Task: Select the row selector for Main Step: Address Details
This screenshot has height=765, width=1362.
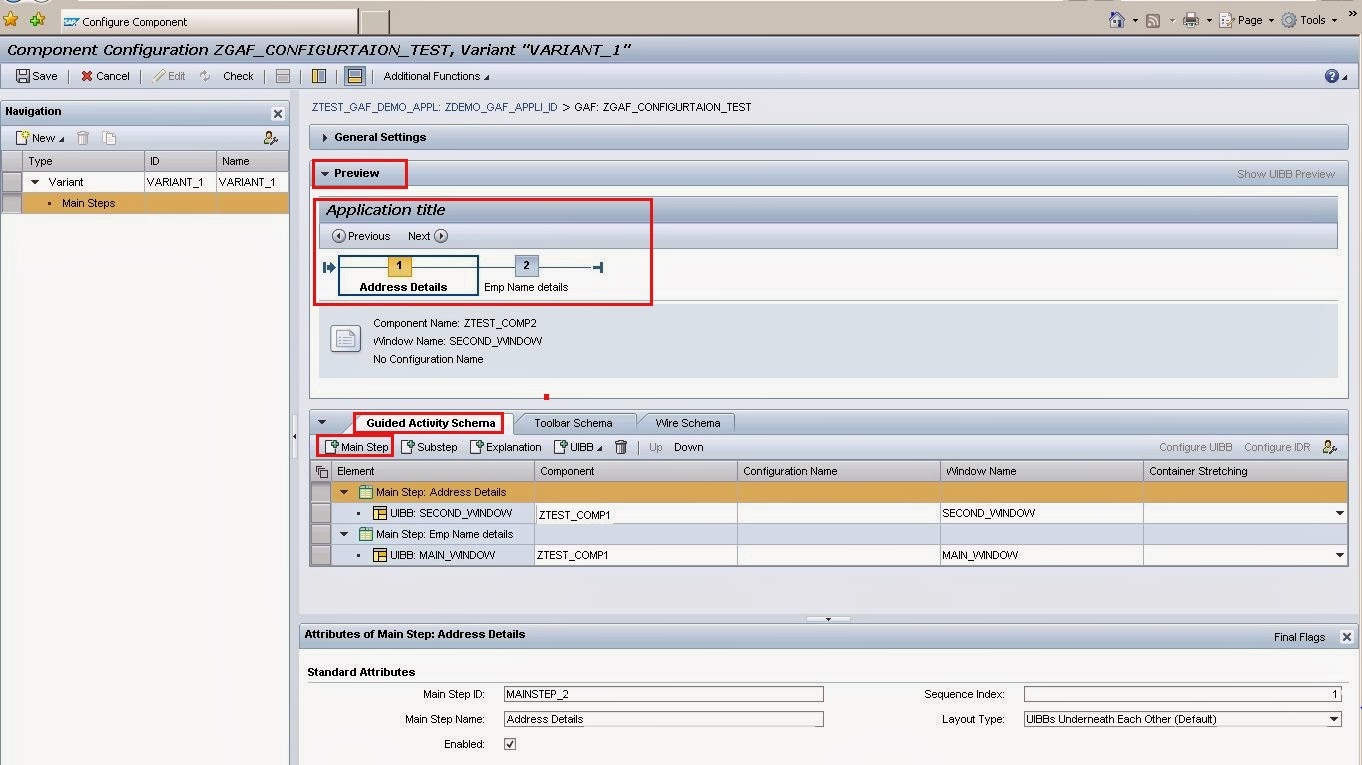Action: click(x=320, y=492)
